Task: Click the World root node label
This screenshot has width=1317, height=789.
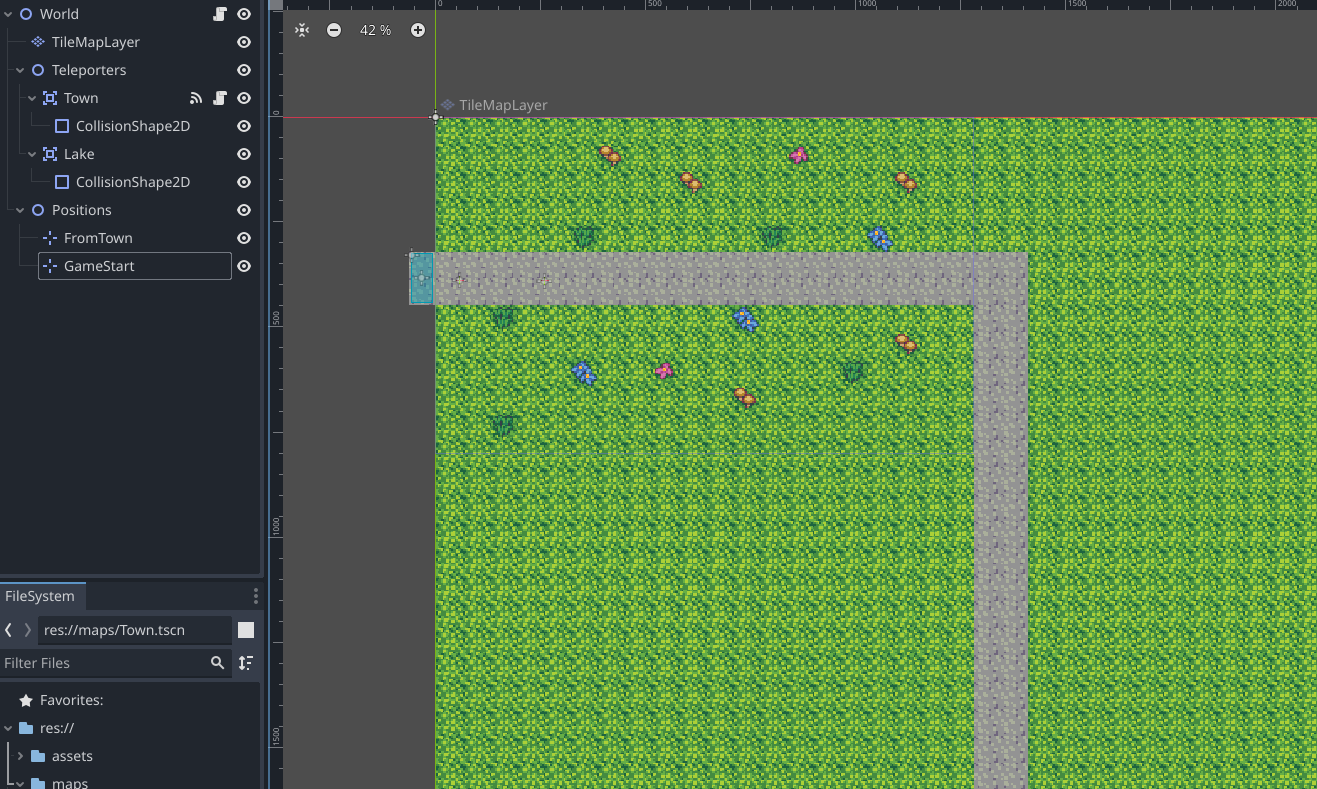Action: (x=59, y=14)
